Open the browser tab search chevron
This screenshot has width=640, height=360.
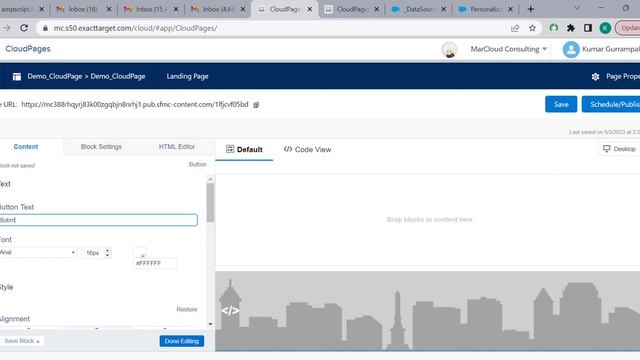577,8
